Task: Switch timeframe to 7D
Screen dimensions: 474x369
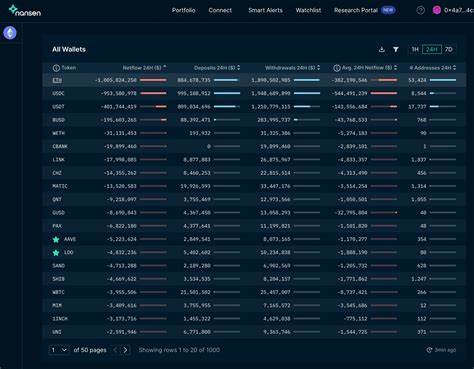Action: point(449,49)
